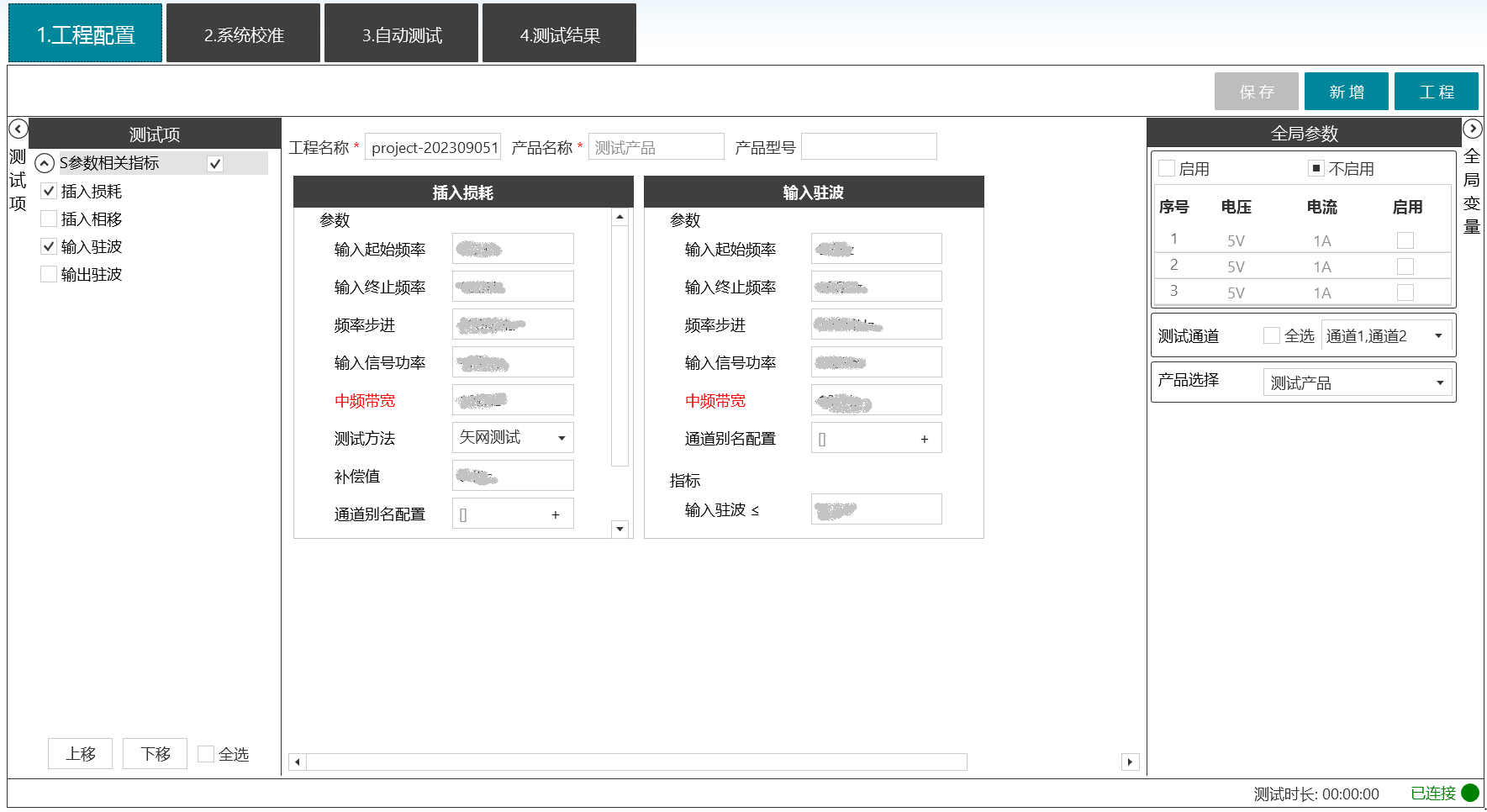This screenshot has height=812, width=1487.
Task: Check the 输出驻波 test item
Action: point(49,275)
